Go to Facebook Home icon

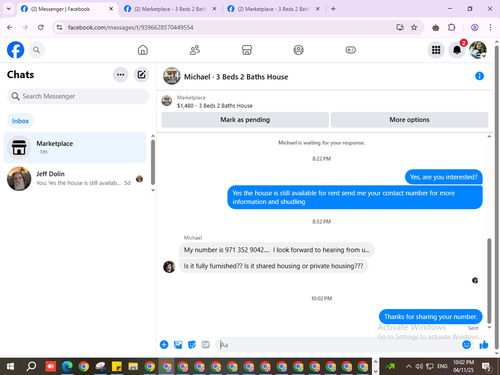(x=143, y=50)
